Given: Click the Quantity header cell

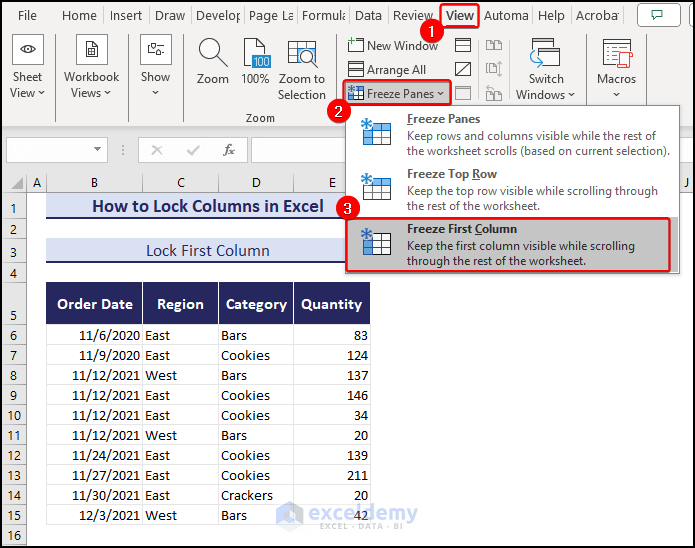Looking at the screenshot, I should [x=332, y=304].
